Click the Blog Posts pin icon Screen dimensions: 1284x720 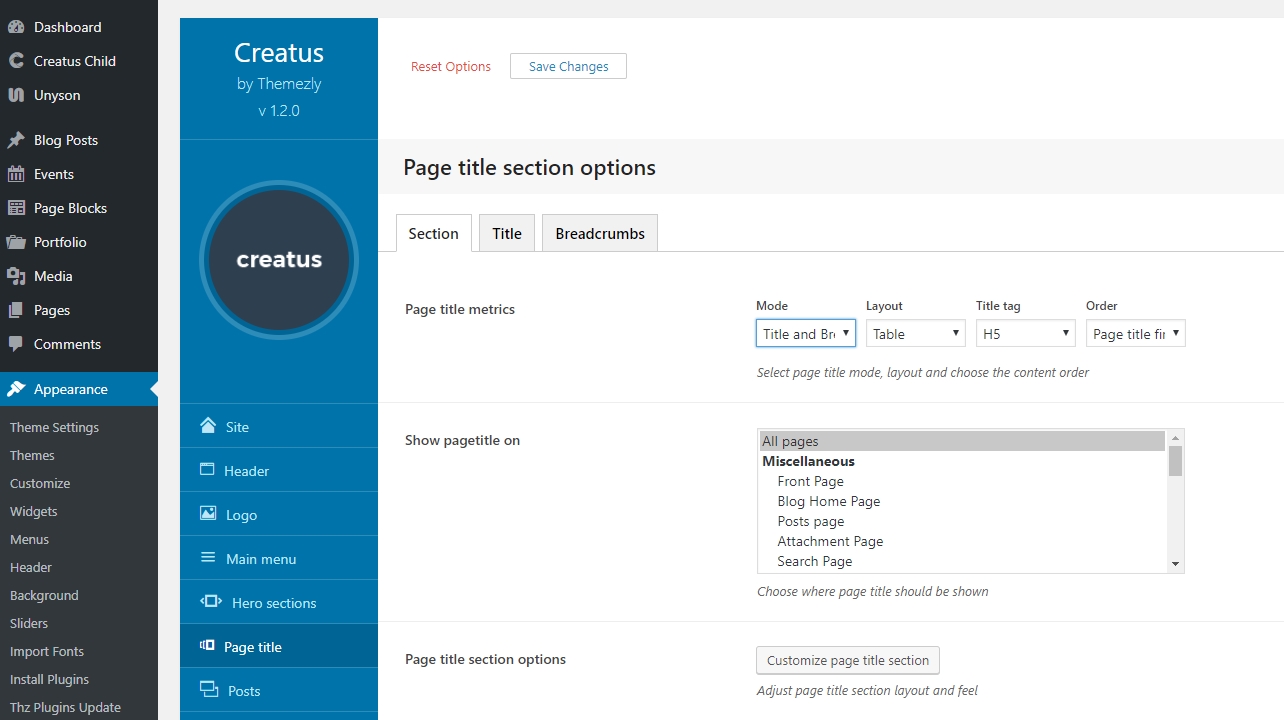pyautogui.click(x=16, y=140)
